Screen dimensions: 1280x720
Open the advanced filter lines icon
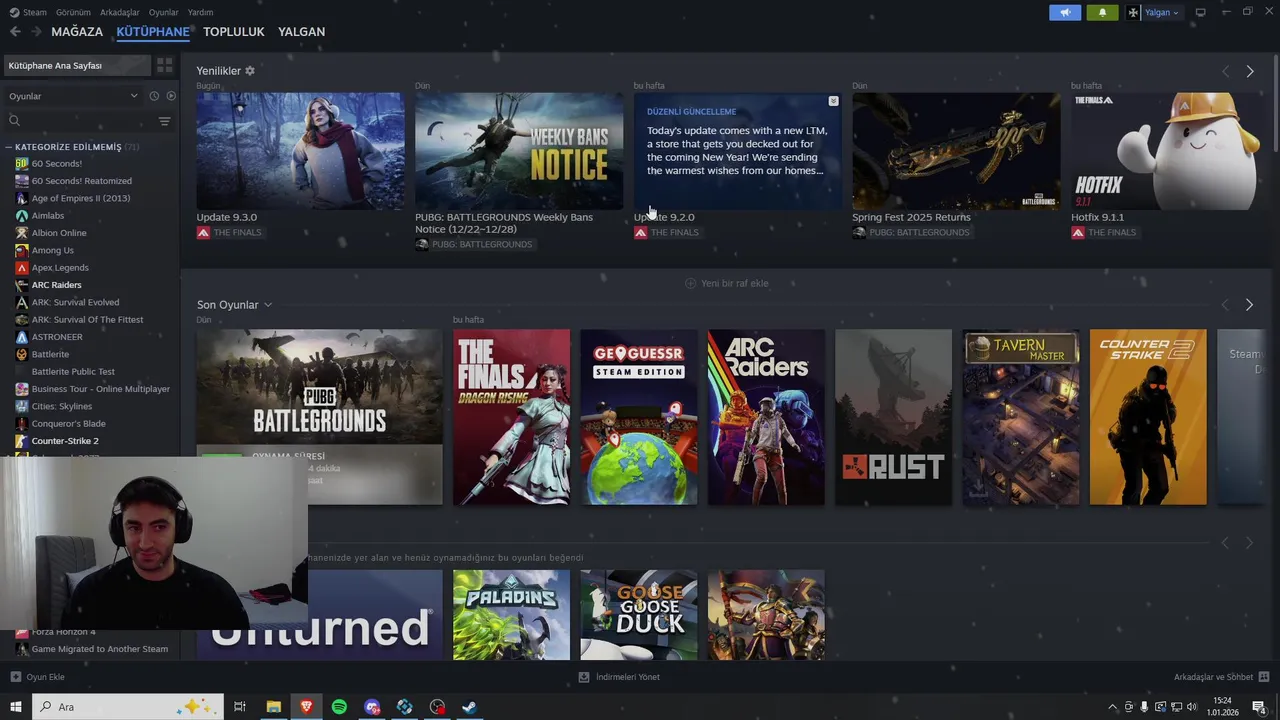point(164,121)
